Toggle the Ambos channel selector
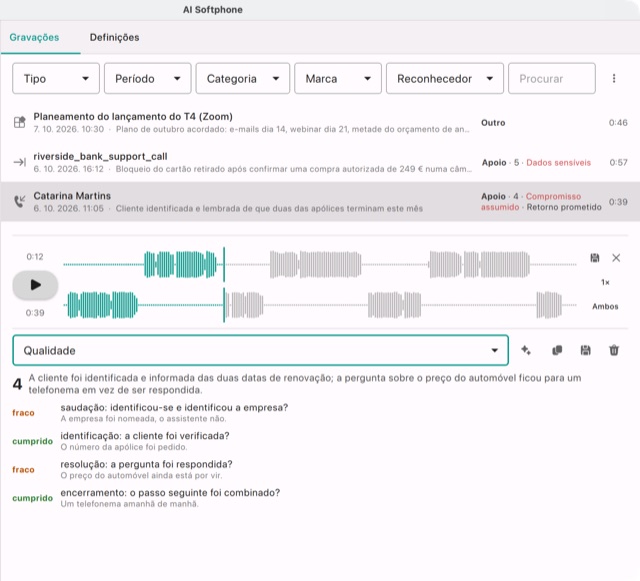Viewport: 640px width, 581px height. click(x=605, y=306)
